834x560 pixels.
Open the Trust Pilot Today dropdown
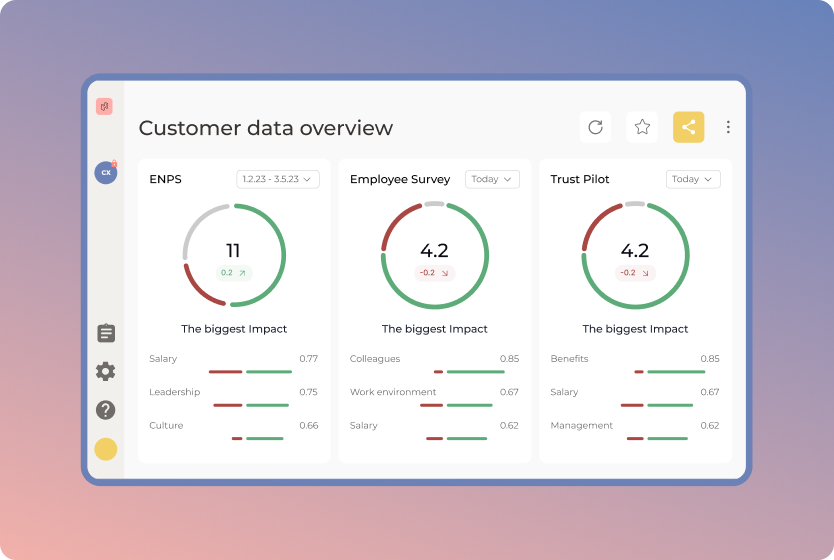tap(692, 179)
